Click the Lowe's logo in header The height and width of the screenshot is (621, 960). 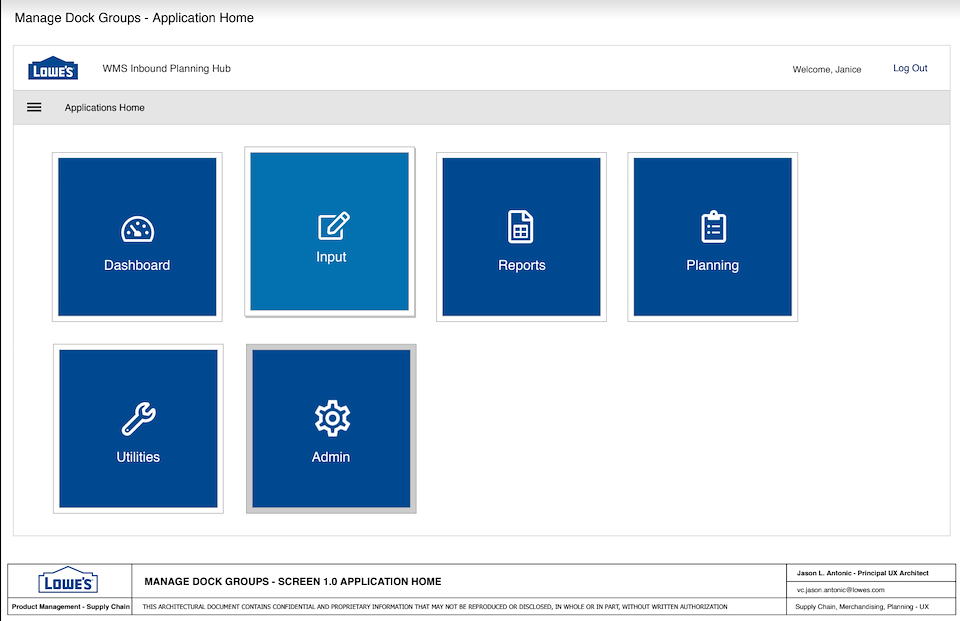coord(53,69)
